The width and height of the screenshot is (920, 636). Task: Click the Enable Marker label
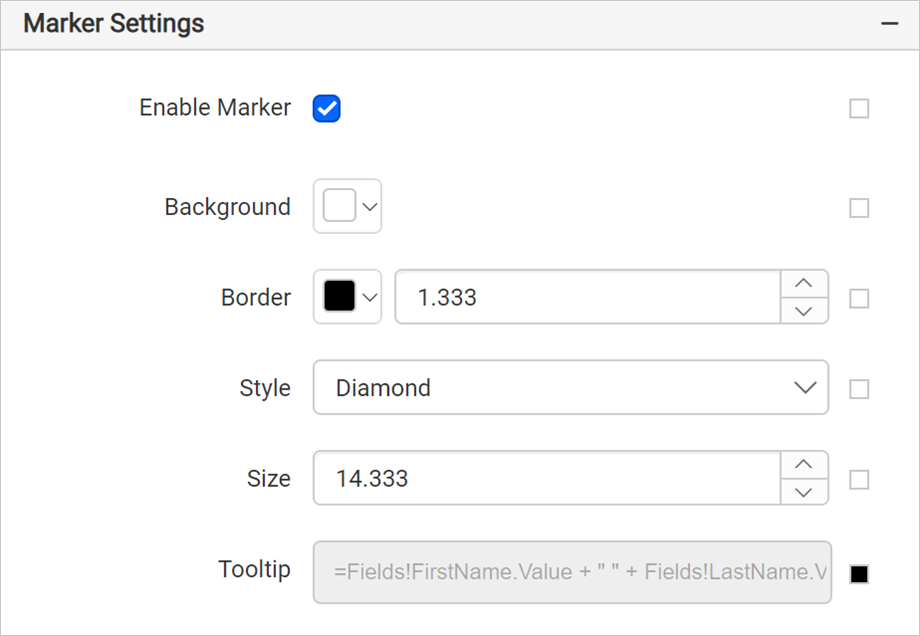click(x=215, y=108)
